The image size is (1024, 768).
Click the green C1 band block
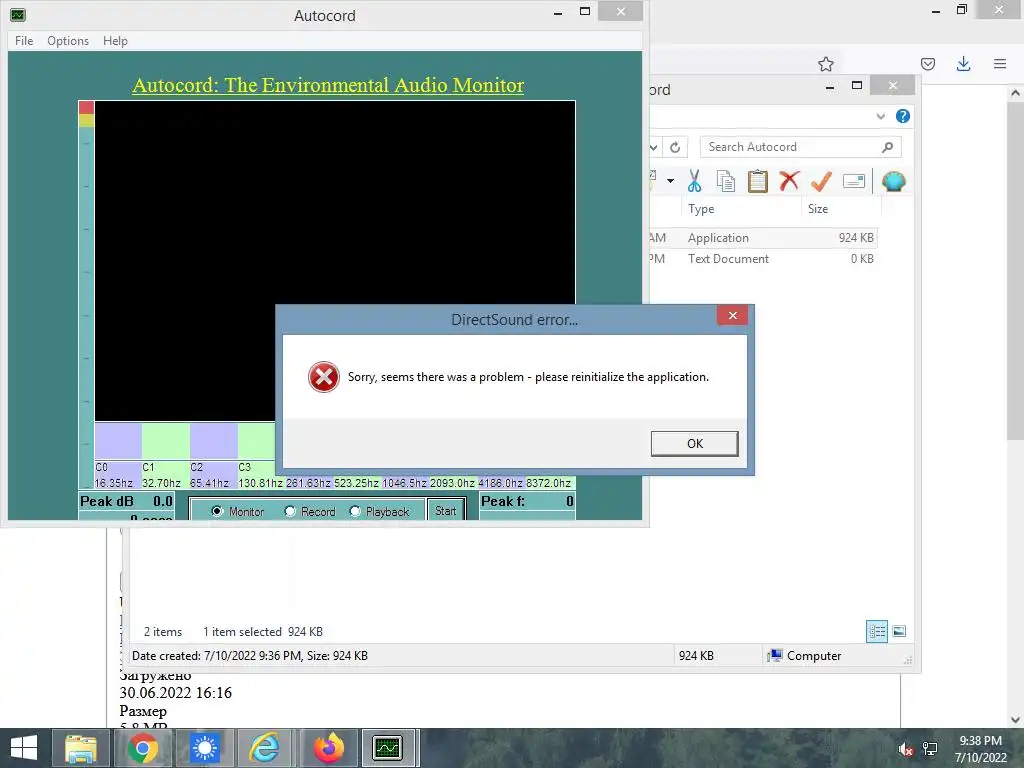(166, 441)
